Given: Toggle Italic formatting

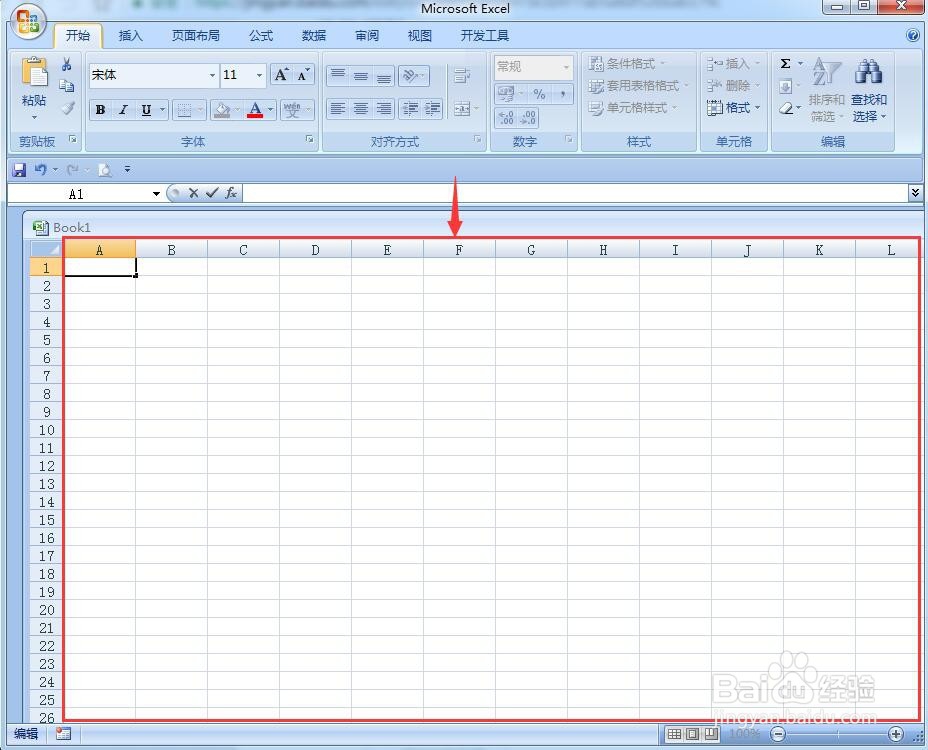Looking at the screenshot, I should coord(123,110).
